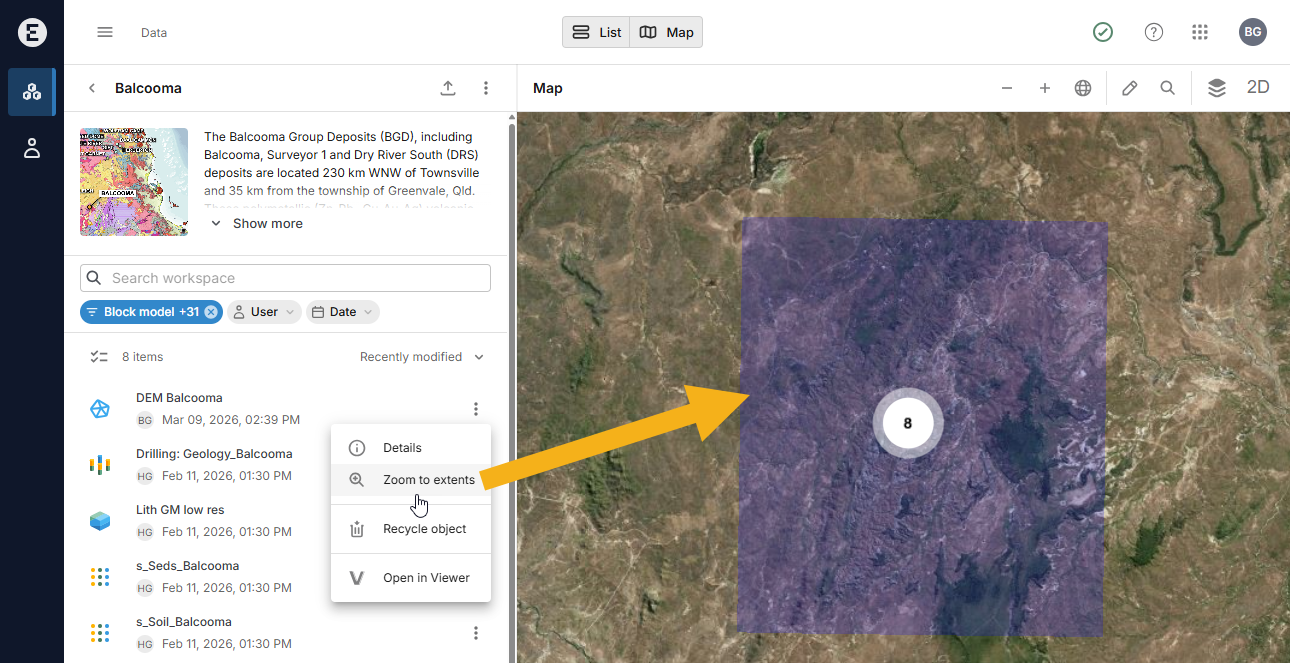Zoom in using the plus icon

(x=1044, y=88)
